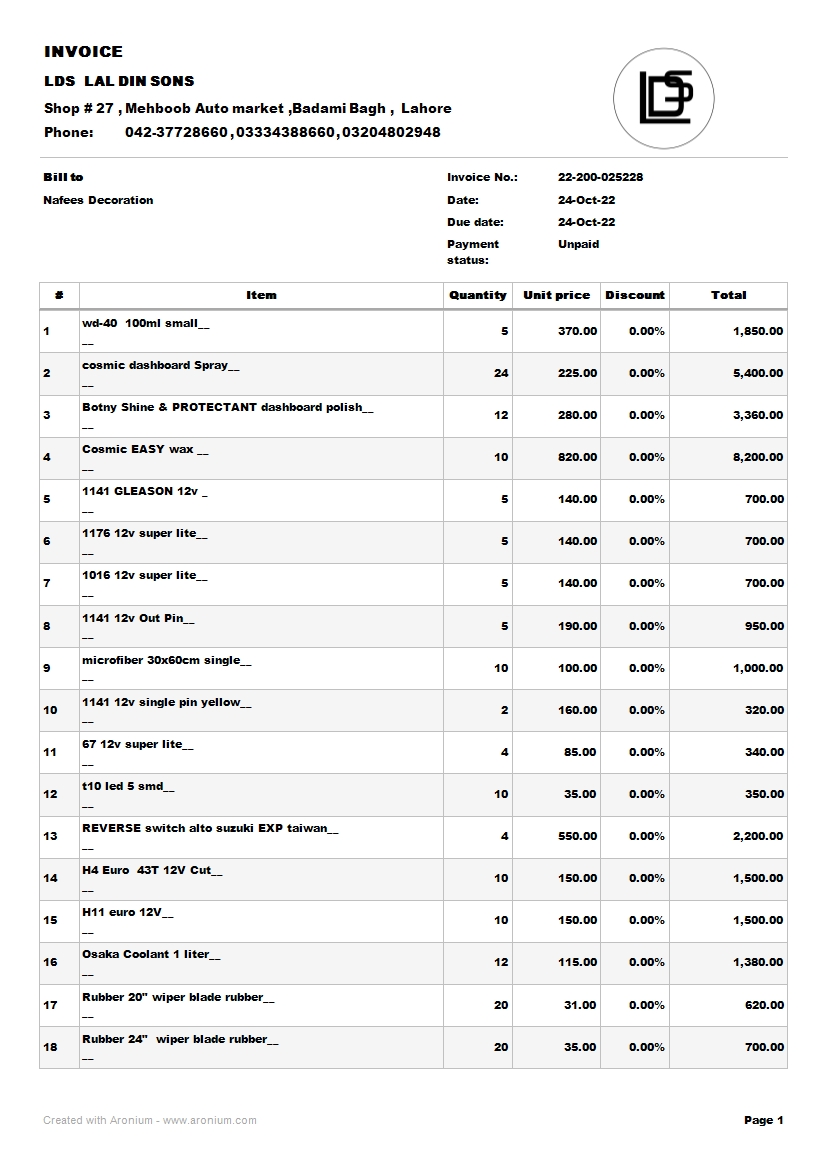Click the Page 1 indicator
The height and width of the screenshot is (1169, 826).
tap(764, 1120)
